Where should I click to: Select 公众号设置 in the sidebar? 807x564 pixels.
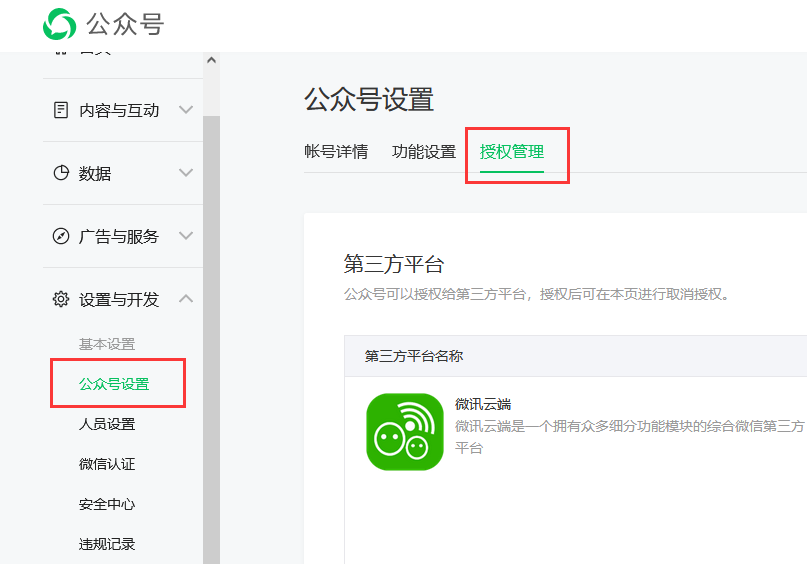point(114,384)
